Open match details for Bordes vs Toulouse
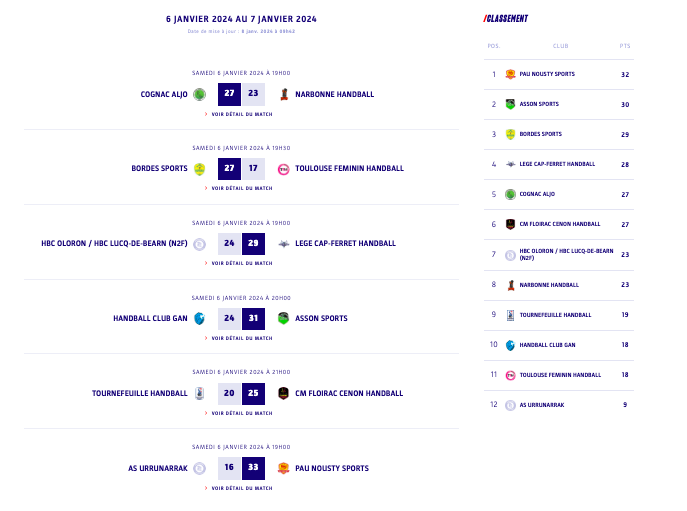687x511 pixels. tap(241, 188)
